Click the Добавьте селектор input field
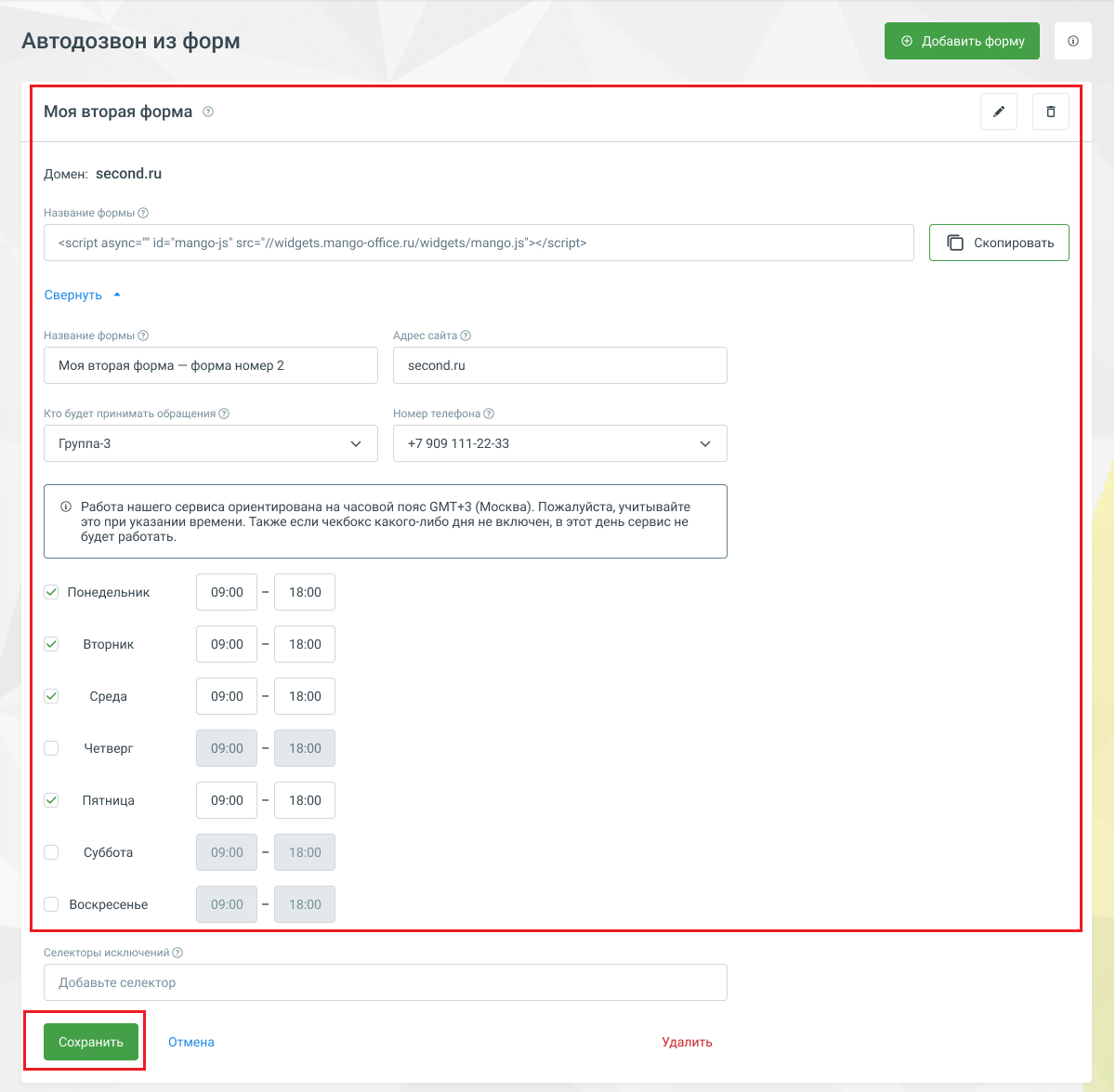1116x1092 pixels. [386, 982]
